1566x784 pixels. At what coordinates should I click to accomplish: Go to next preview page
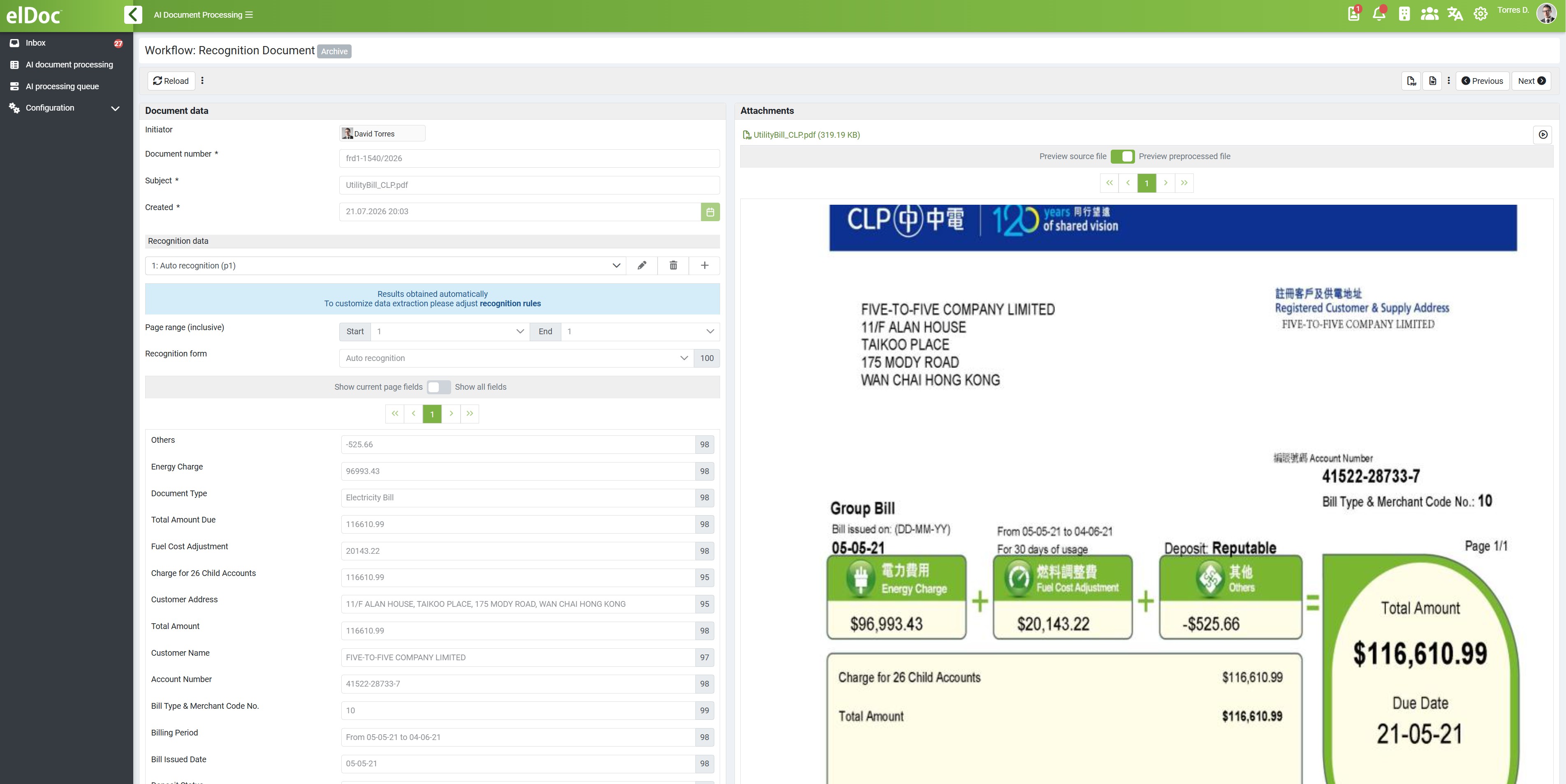pos(1165,183)
